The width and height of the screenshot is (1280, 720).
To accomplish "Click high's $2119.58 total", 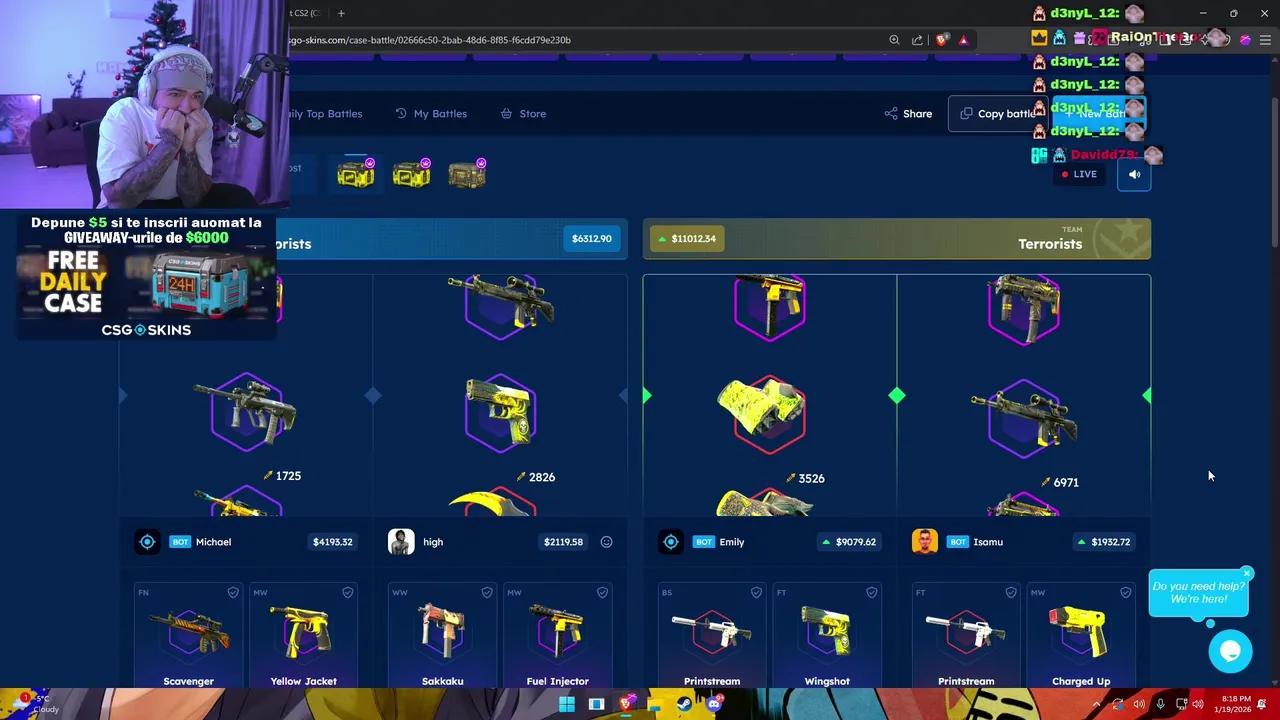I will click(x=563, y=542).
